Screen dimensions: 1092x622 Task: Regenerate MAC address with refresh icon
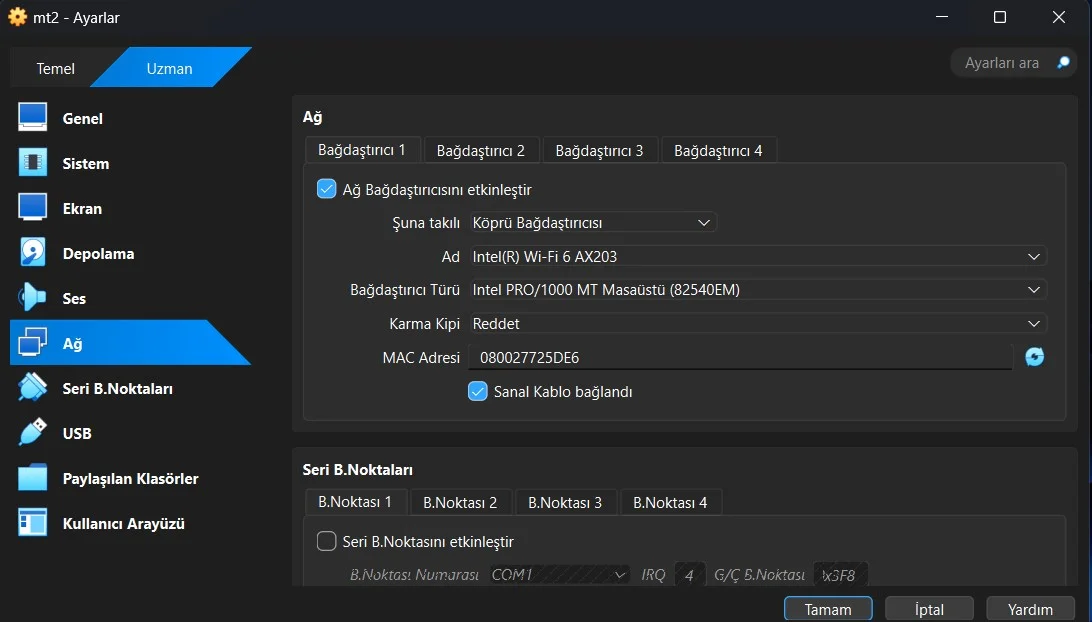click(x=1034, y=357)
